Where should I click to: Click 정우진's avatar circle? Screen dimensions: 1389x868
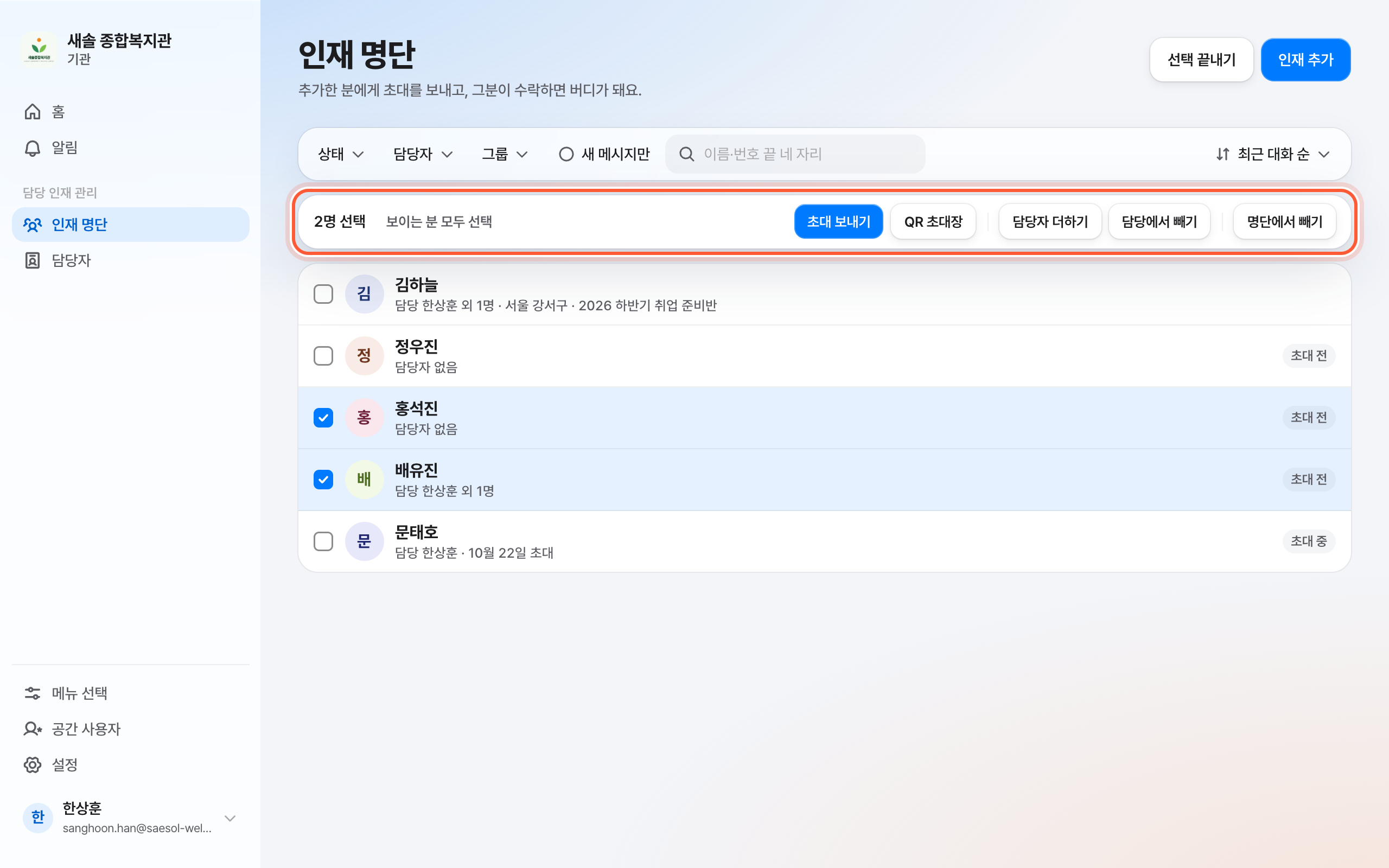pos(364,356)
